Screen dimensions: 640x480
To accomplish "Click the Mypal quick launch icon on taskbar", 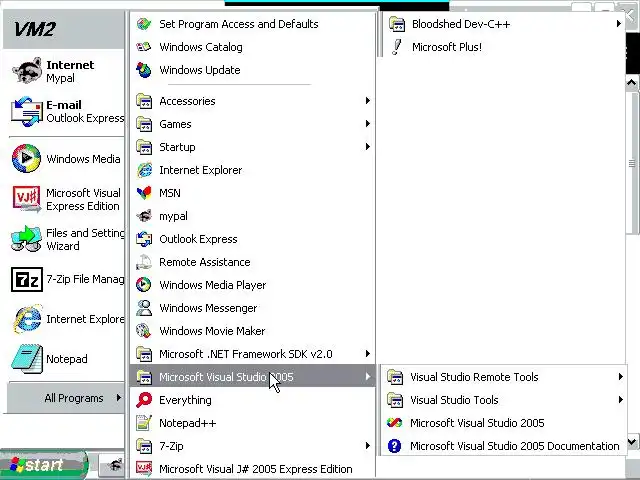I will tap(116, 465).
